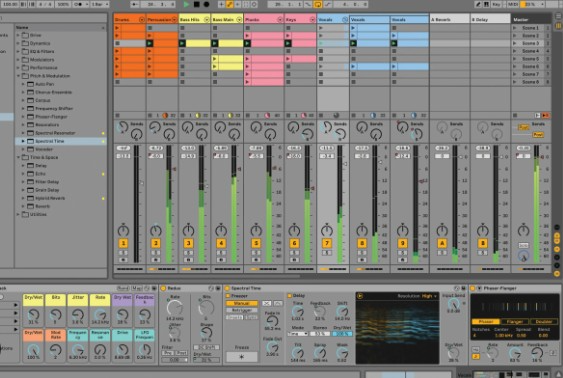This screenshot has width=563, height=378.
Task: Toggle the Key map mode button
Action: click(x=496, y=4)
